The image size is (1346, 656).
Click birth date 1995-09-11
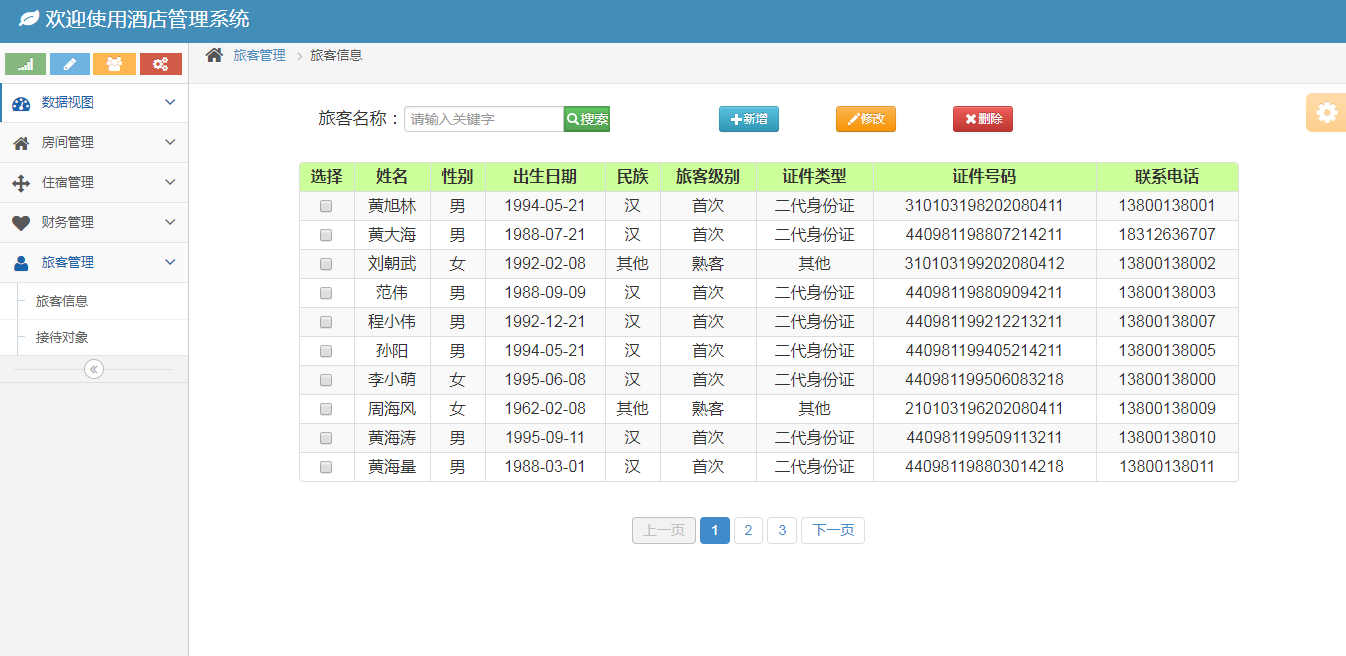tap(545, 438)
